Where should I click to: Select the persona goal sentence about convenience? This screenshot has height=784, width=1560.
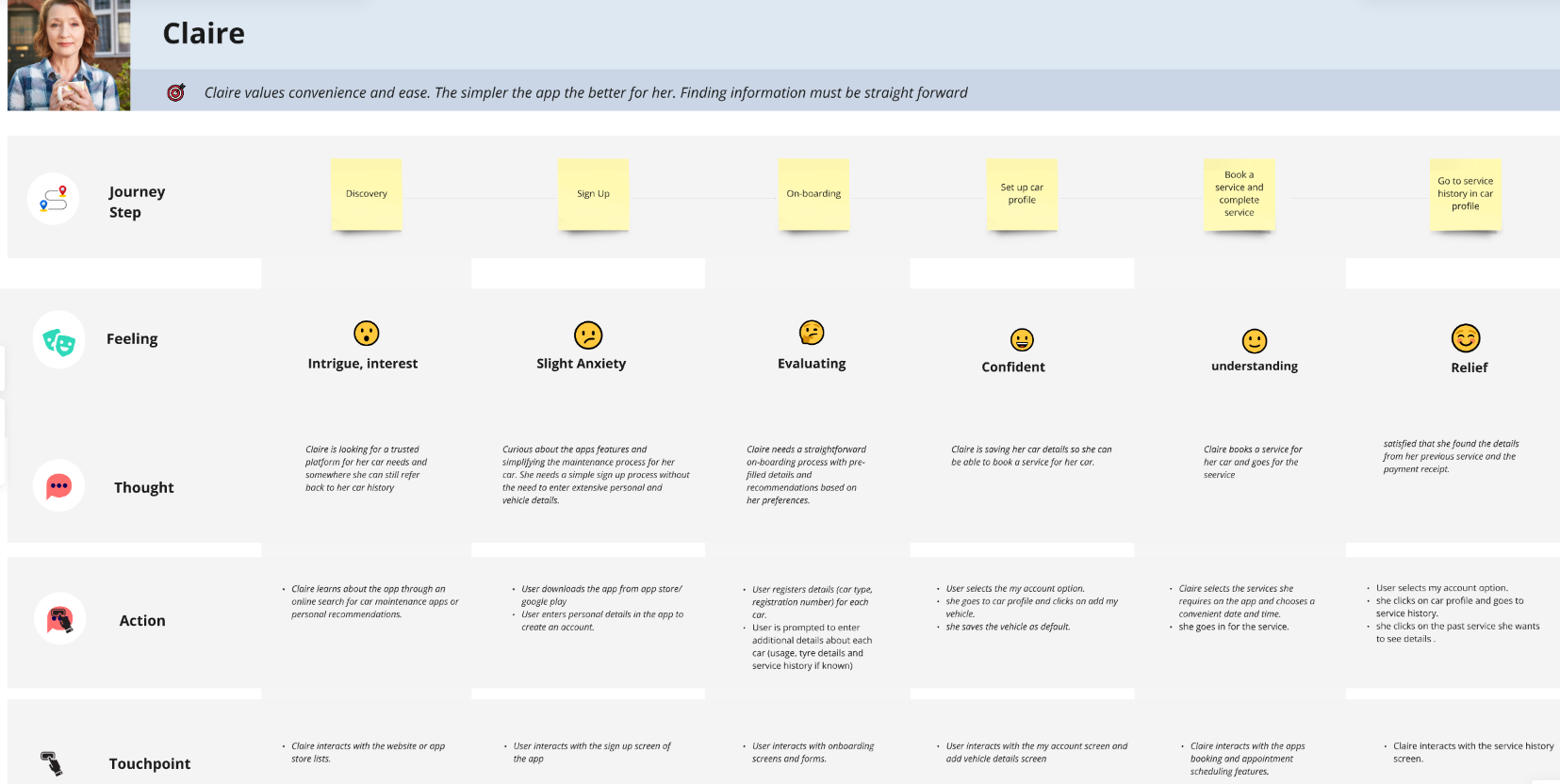tap(585, 92)
